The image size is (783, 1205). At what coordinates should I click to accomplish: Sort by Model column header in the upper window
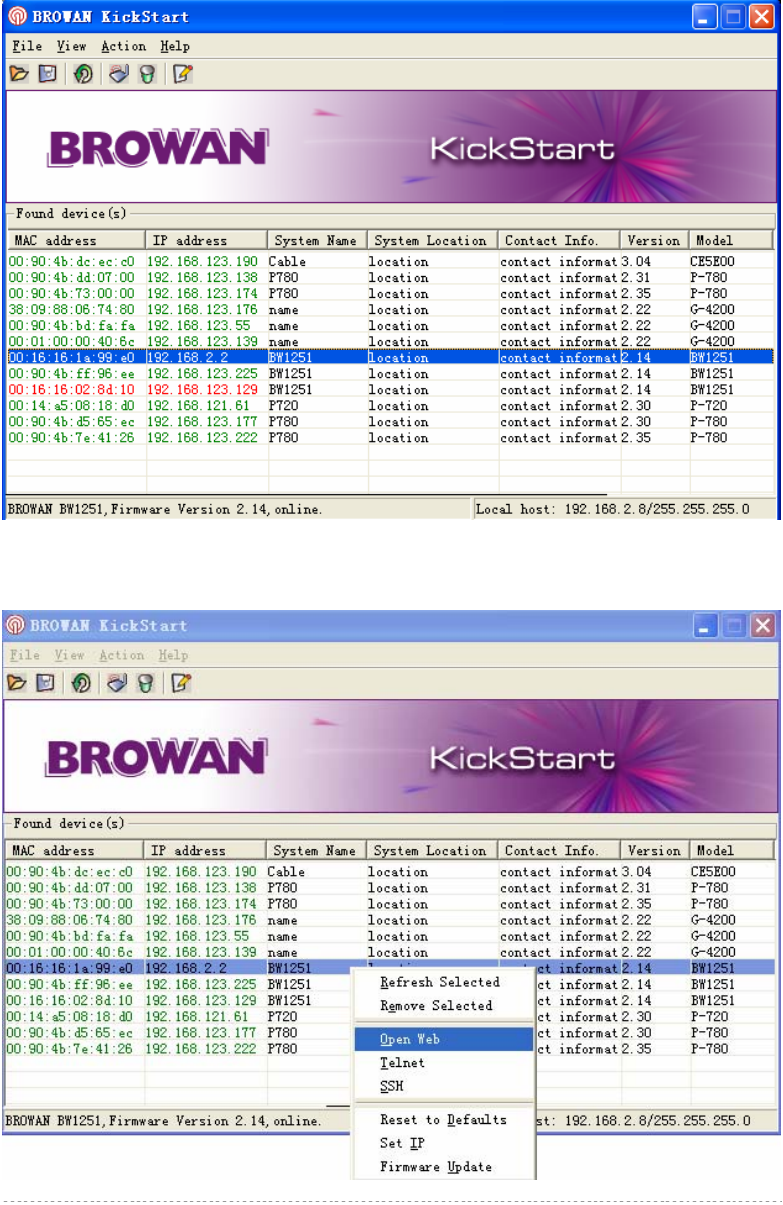click(x=730, y=240)
